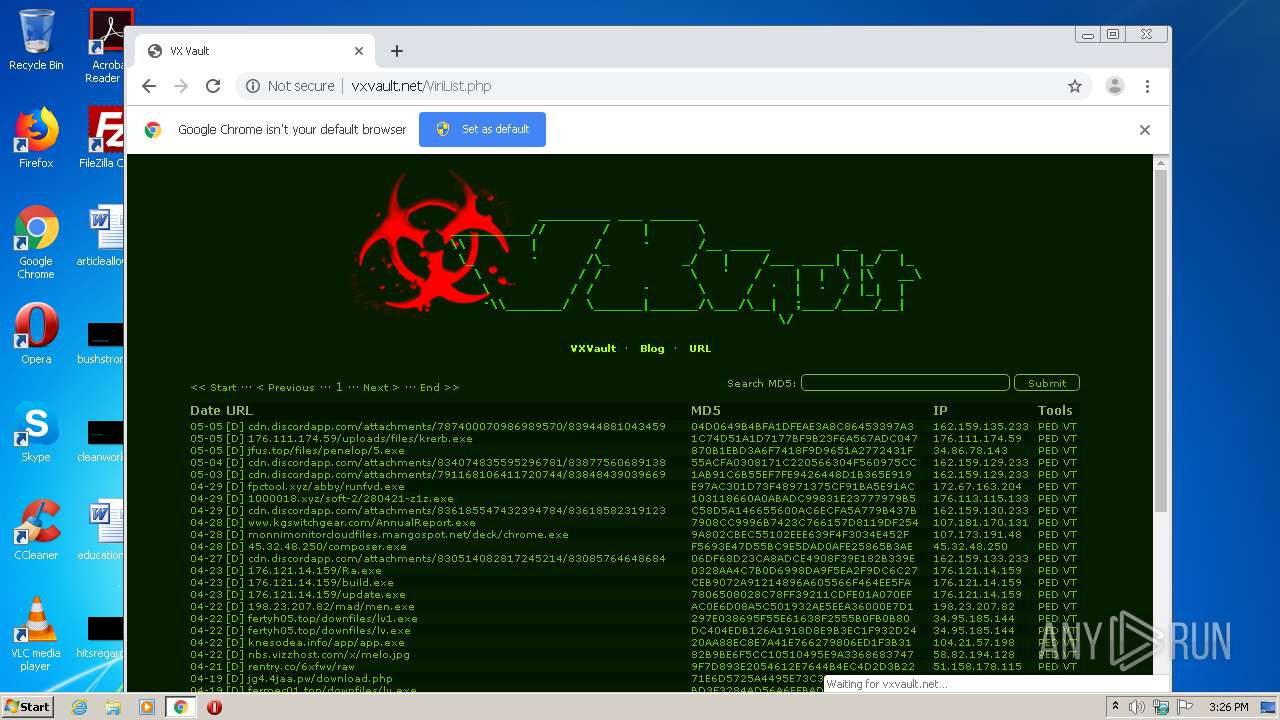The image size is (1280, 720).
Task: Go back using Chrome's back arrow
Action: click(149, 86)
